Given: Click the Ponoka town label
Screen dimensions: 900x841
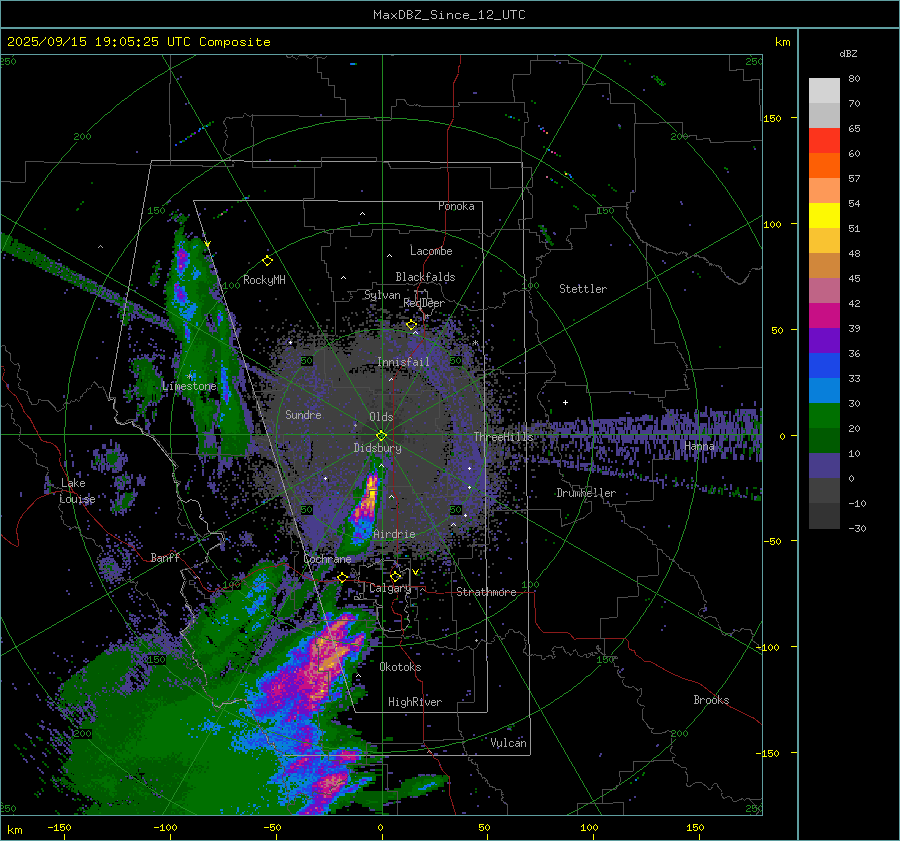Looking at the screenshot, I should coord(456,206).
